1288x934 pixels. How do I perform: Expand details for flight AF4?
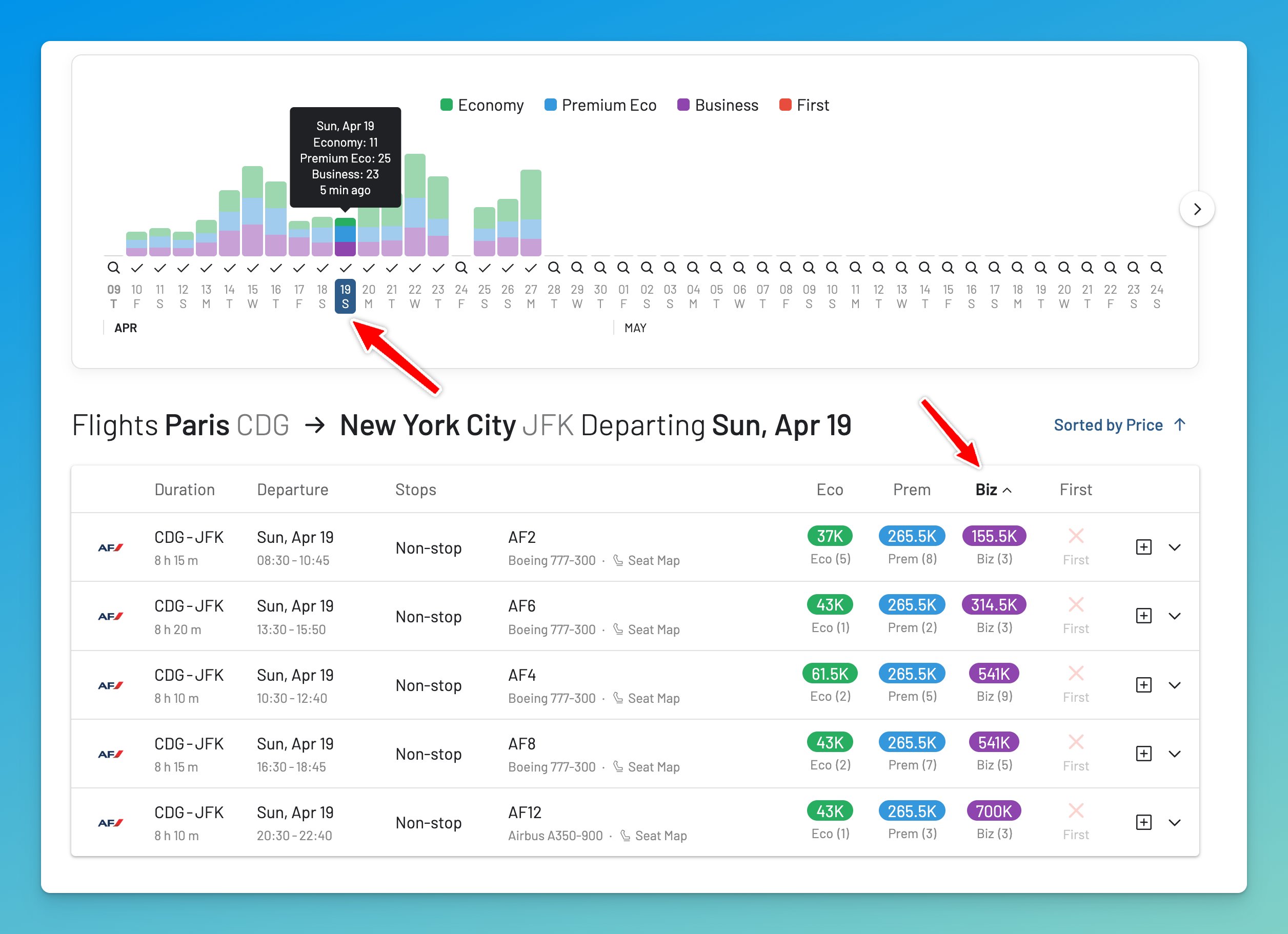click(1174, 685)
